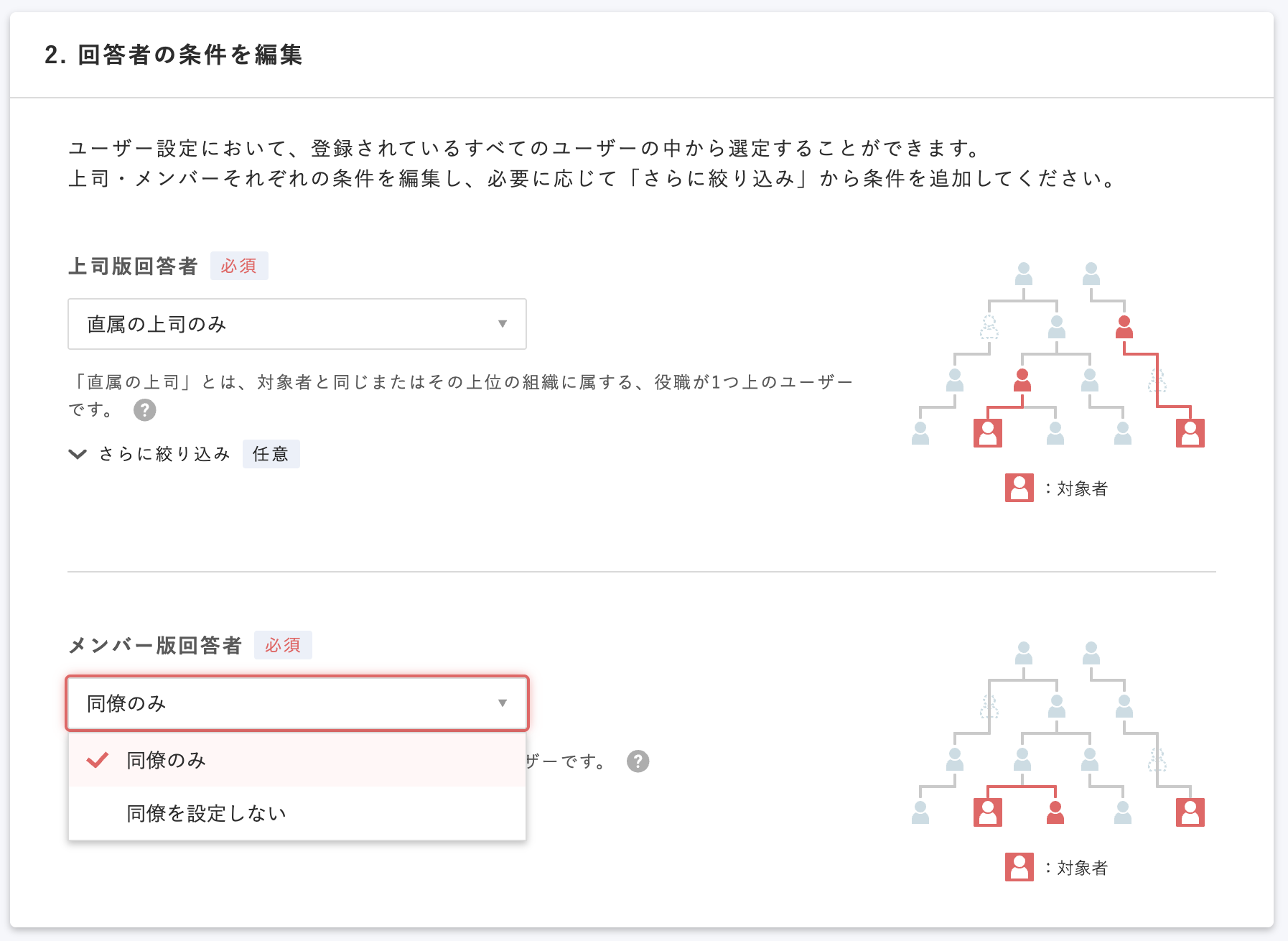This screenshot has width=1288, height=941.
Task: Click 対象者 legend icon in lower diagram
Action: 1019,867
